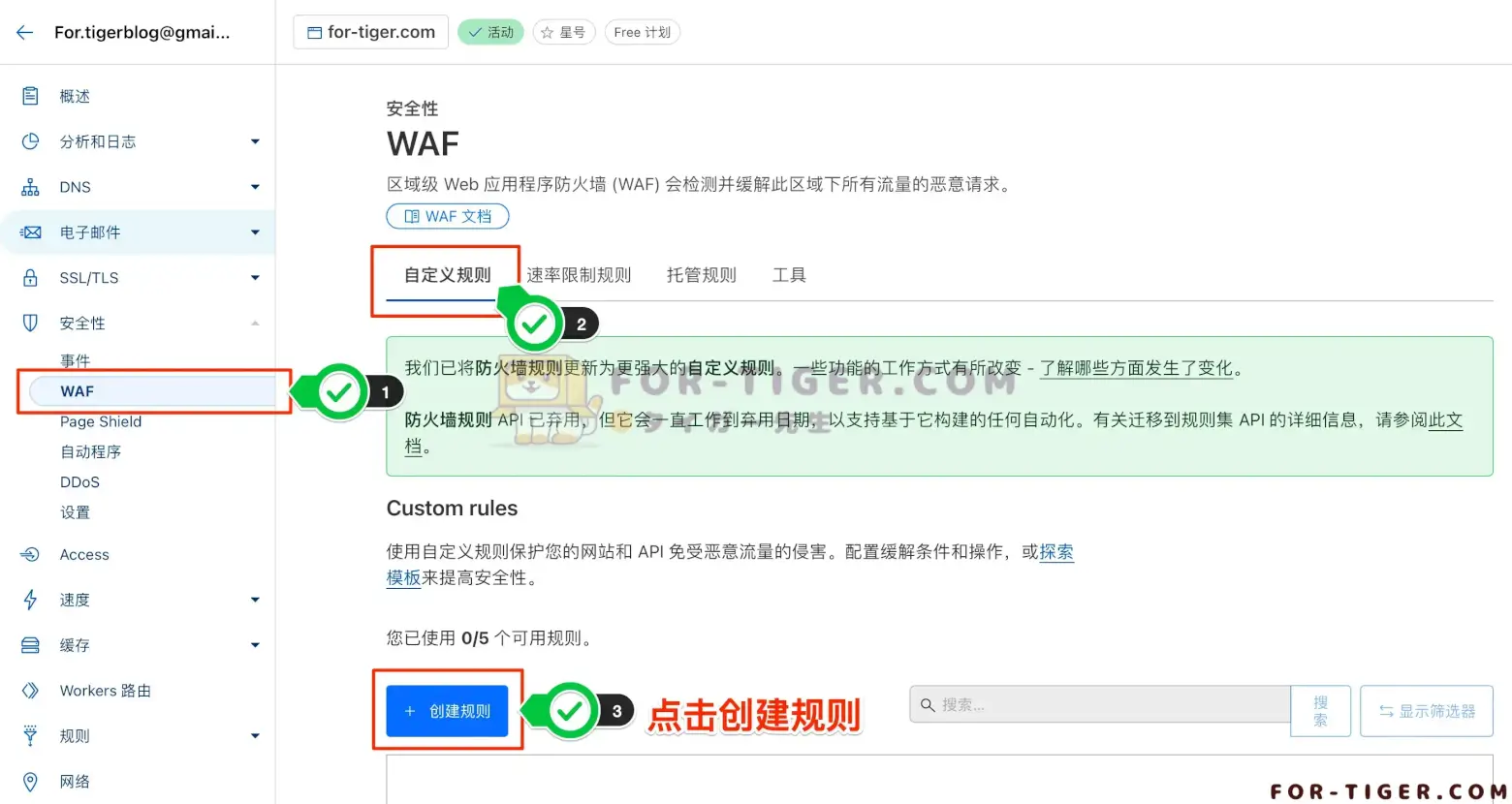Open the 托管规则 tab
Viewport: 1512px width, 804px height.
pyautogui.click(x=701, y=275)
